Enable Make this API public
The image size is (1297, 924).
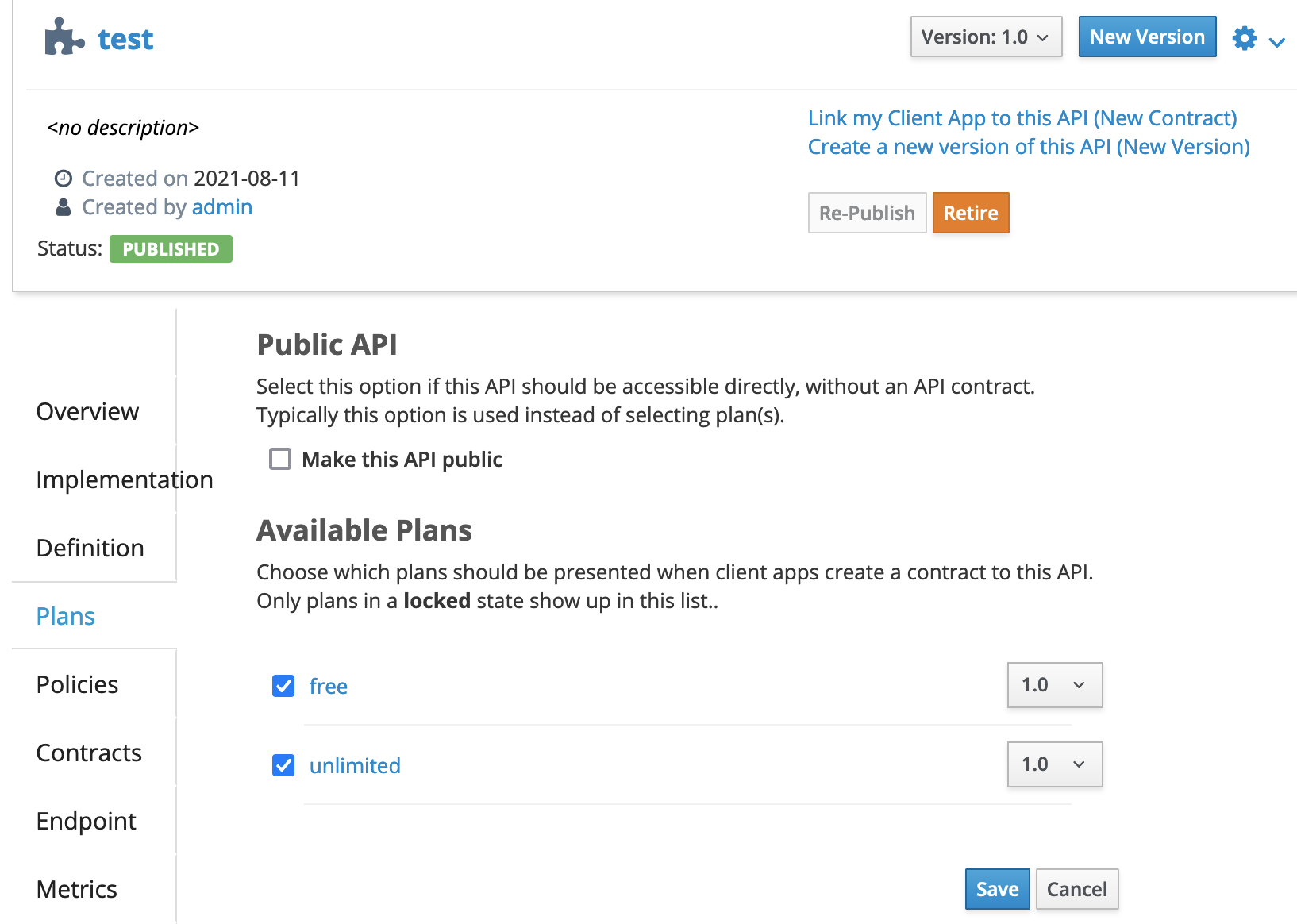tap(280, 459)
